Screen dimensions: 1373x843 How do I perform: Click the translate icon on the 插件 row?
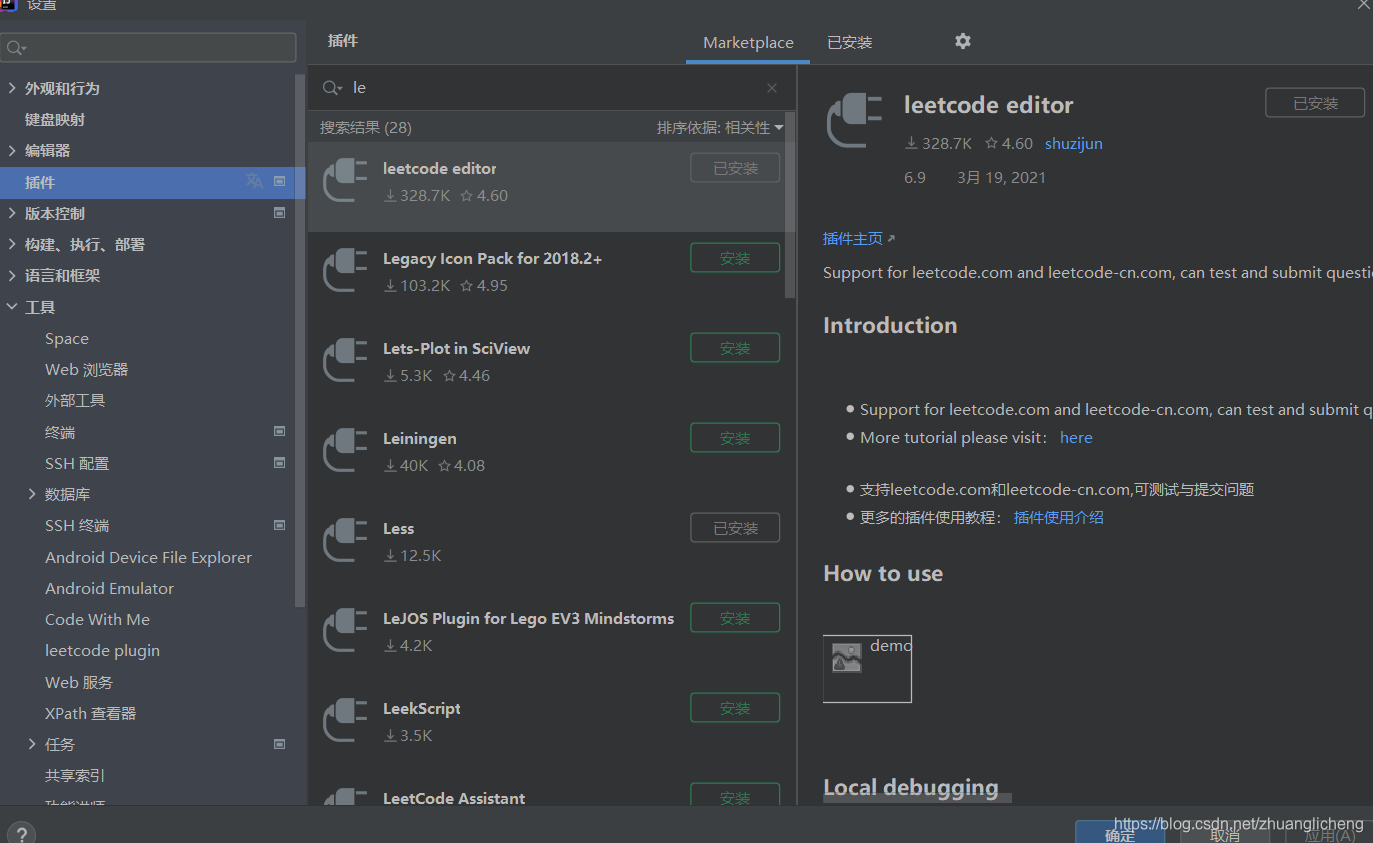[x=254, y=181]
